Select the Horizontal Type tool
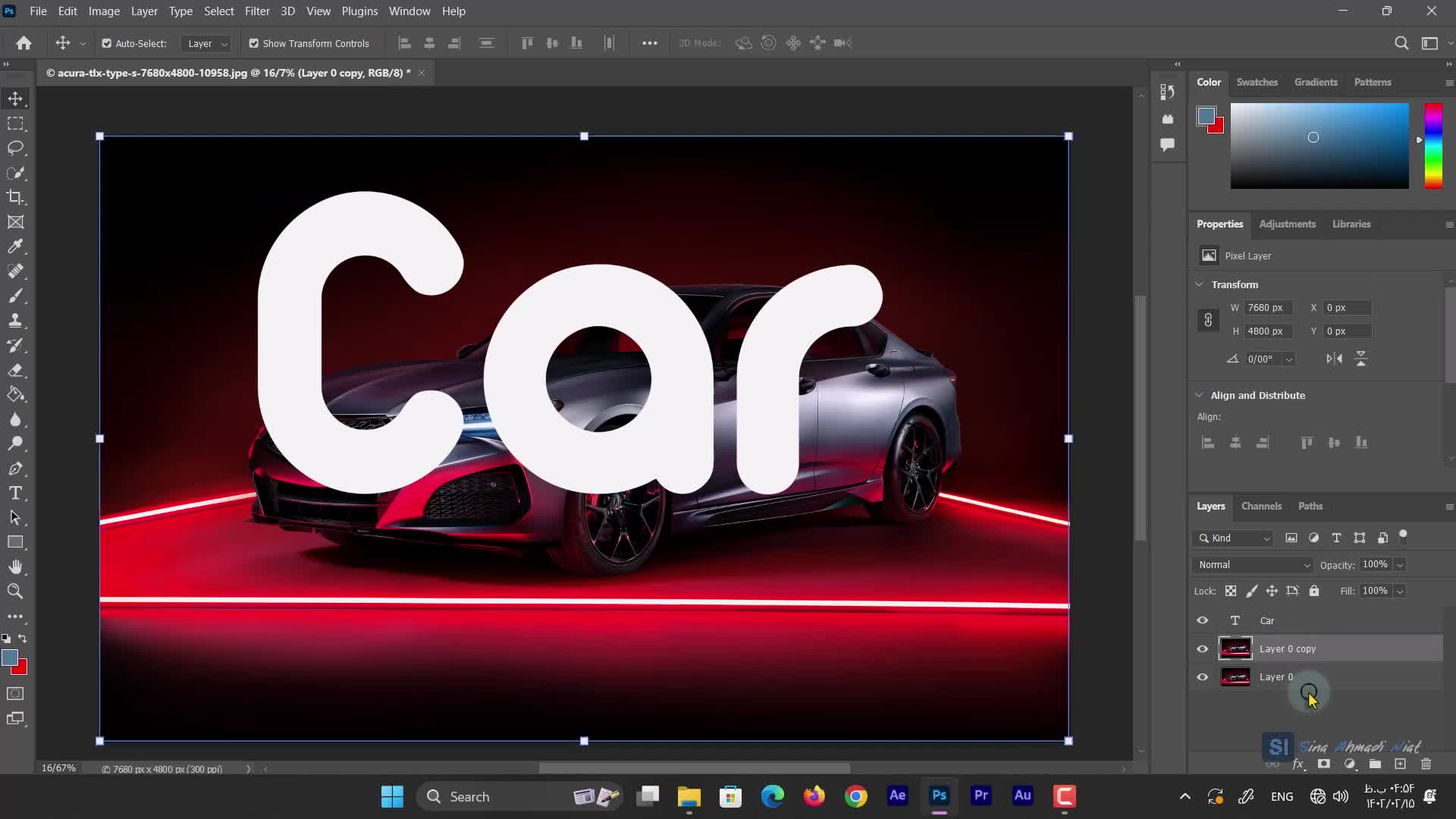Image resolution: width=1456 pixels, height=819 pixels. 15,494
